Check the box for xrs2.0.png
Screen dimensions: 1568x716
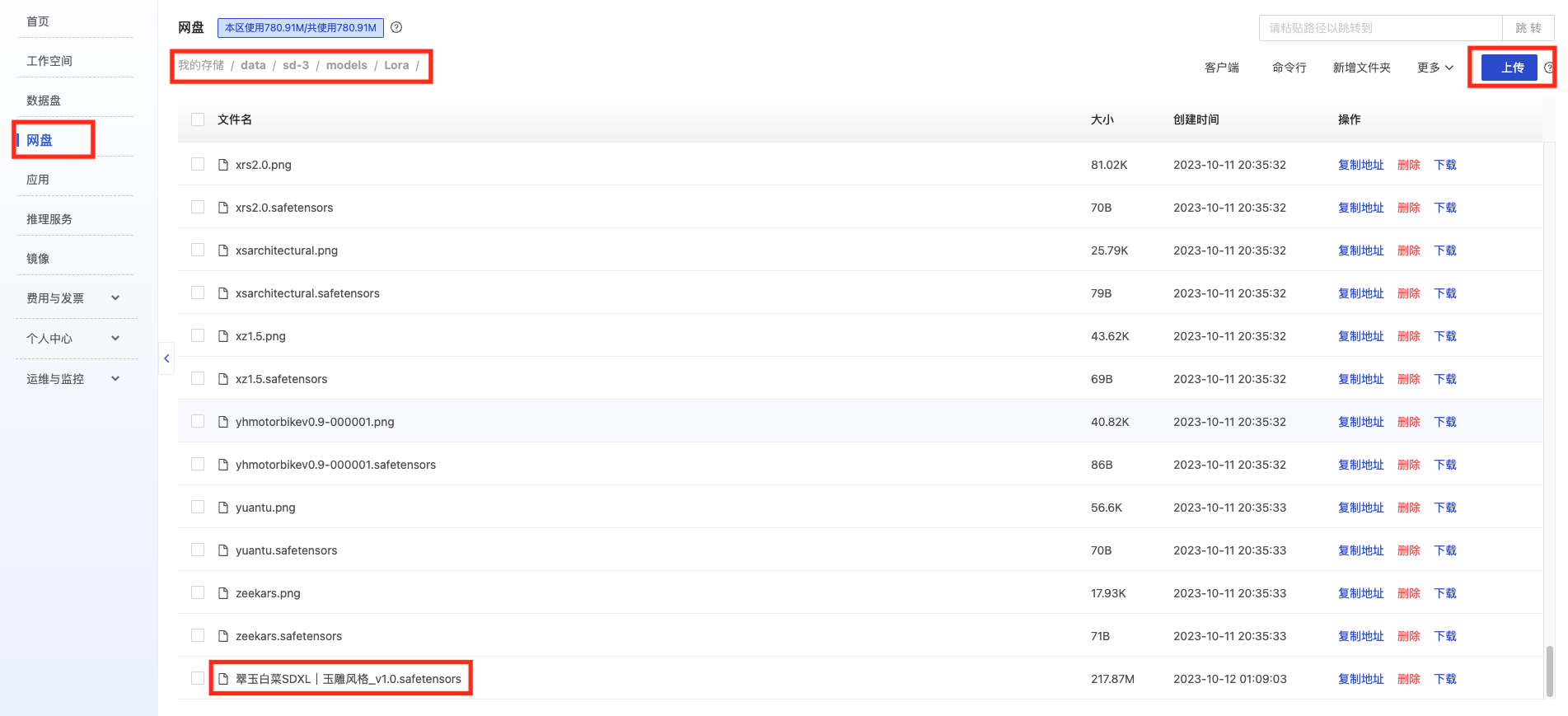tap(198, 164)
